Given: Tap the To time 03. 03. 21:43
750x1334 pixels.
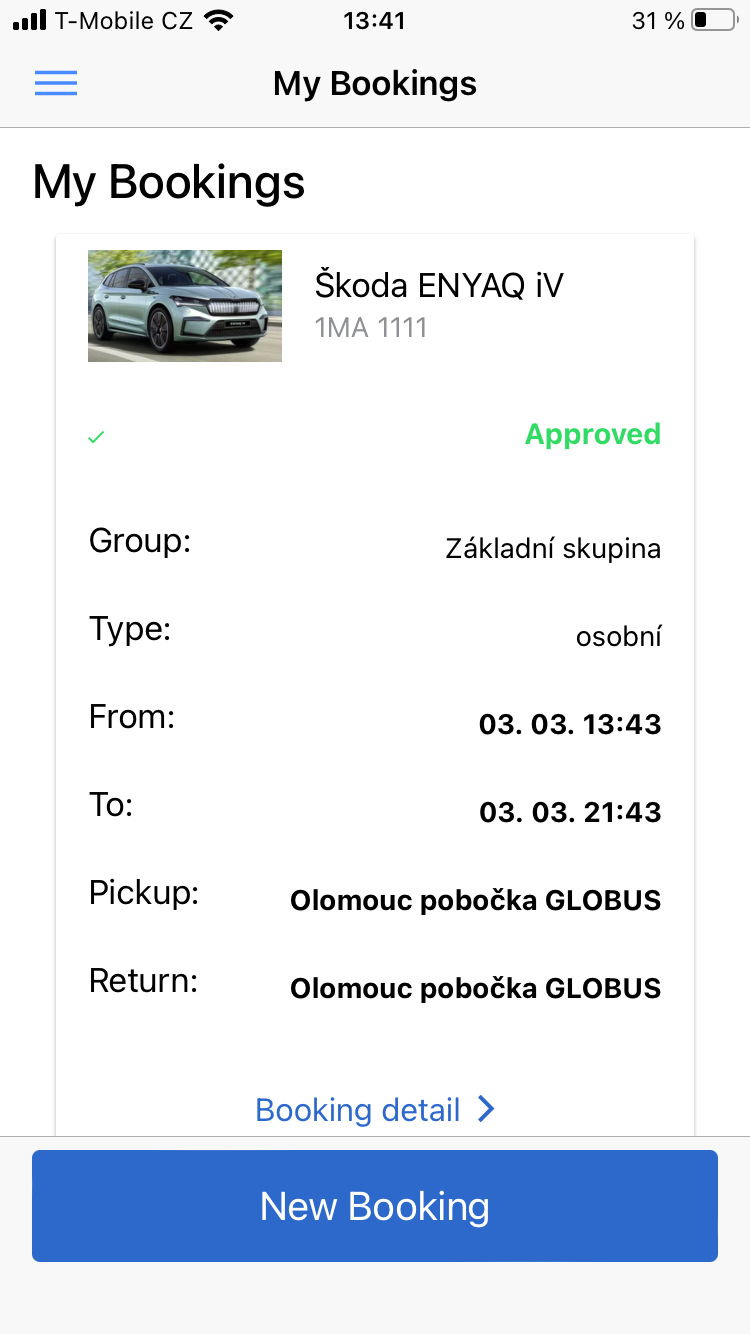Looking at the screenshot, I should click(x=570, y=812).
